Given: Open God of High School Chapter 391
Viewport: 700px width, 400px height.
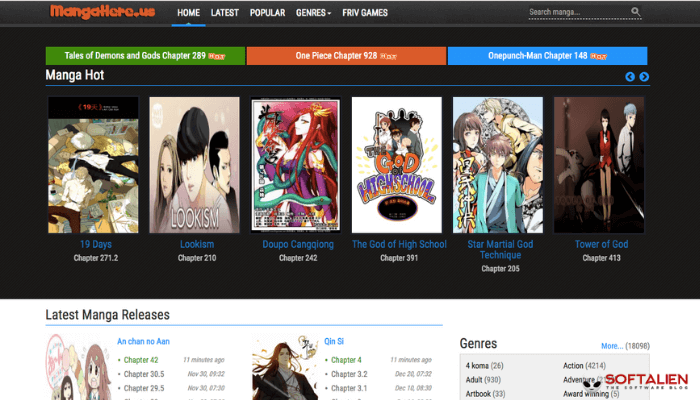Looking at the screenshot, I should [399, 258].
